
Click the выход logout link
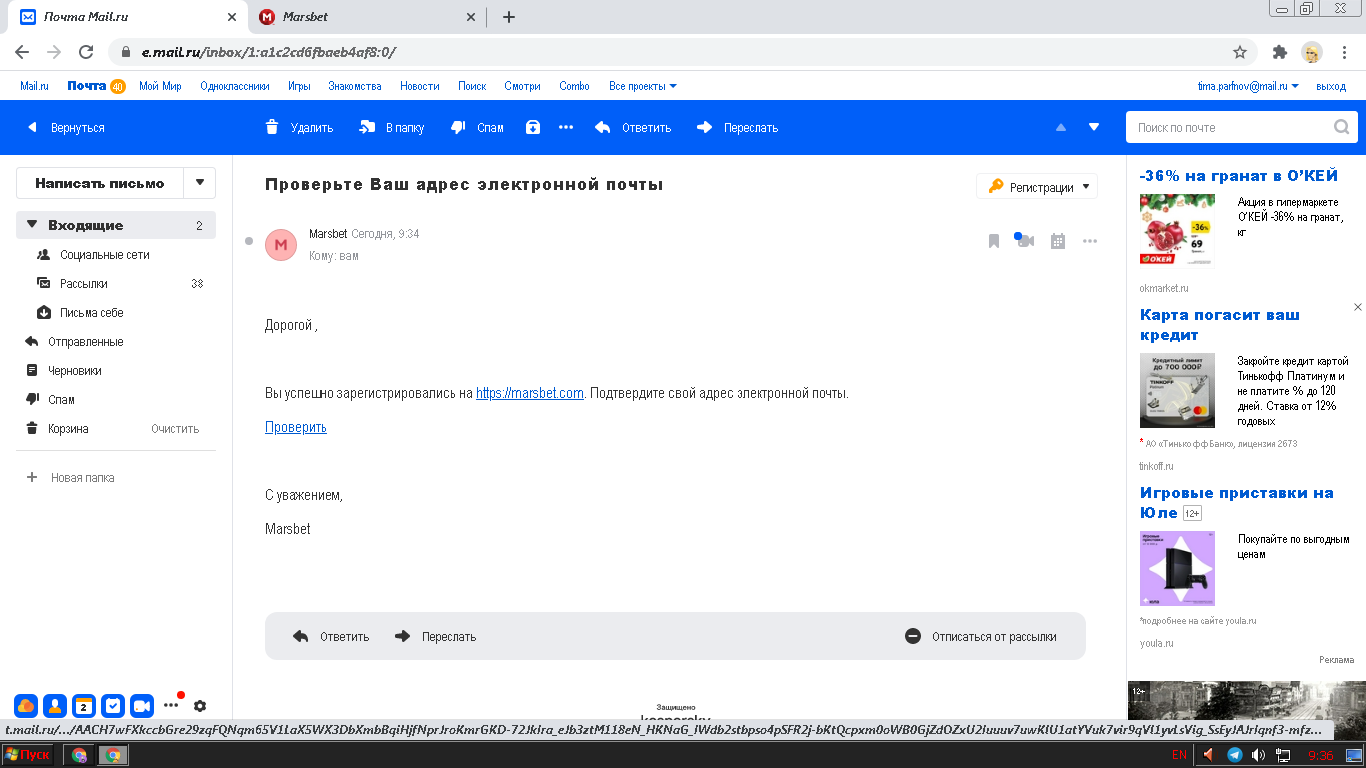point(1331,86)
